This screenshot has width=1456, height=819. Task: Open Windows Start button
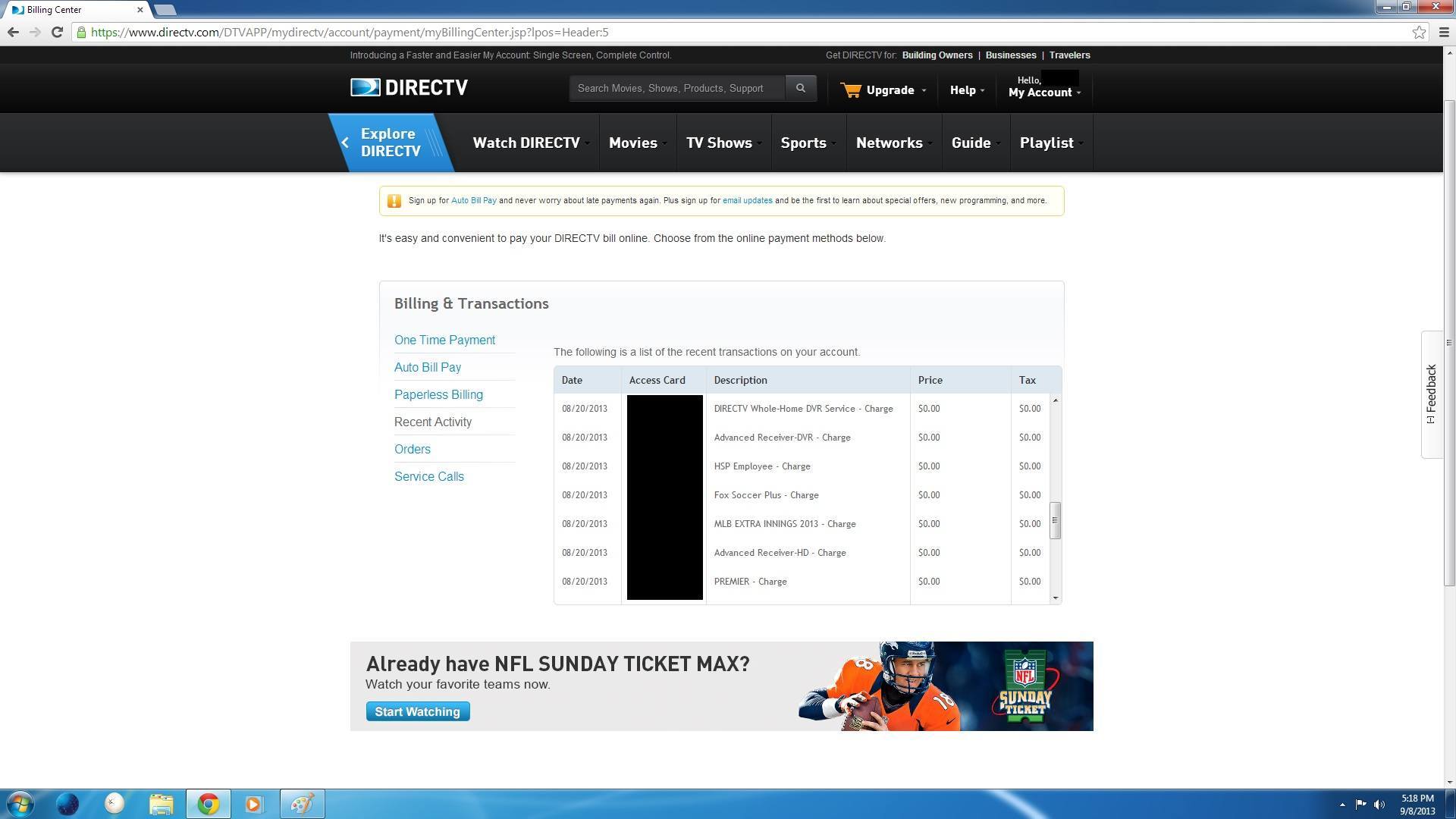20,804
